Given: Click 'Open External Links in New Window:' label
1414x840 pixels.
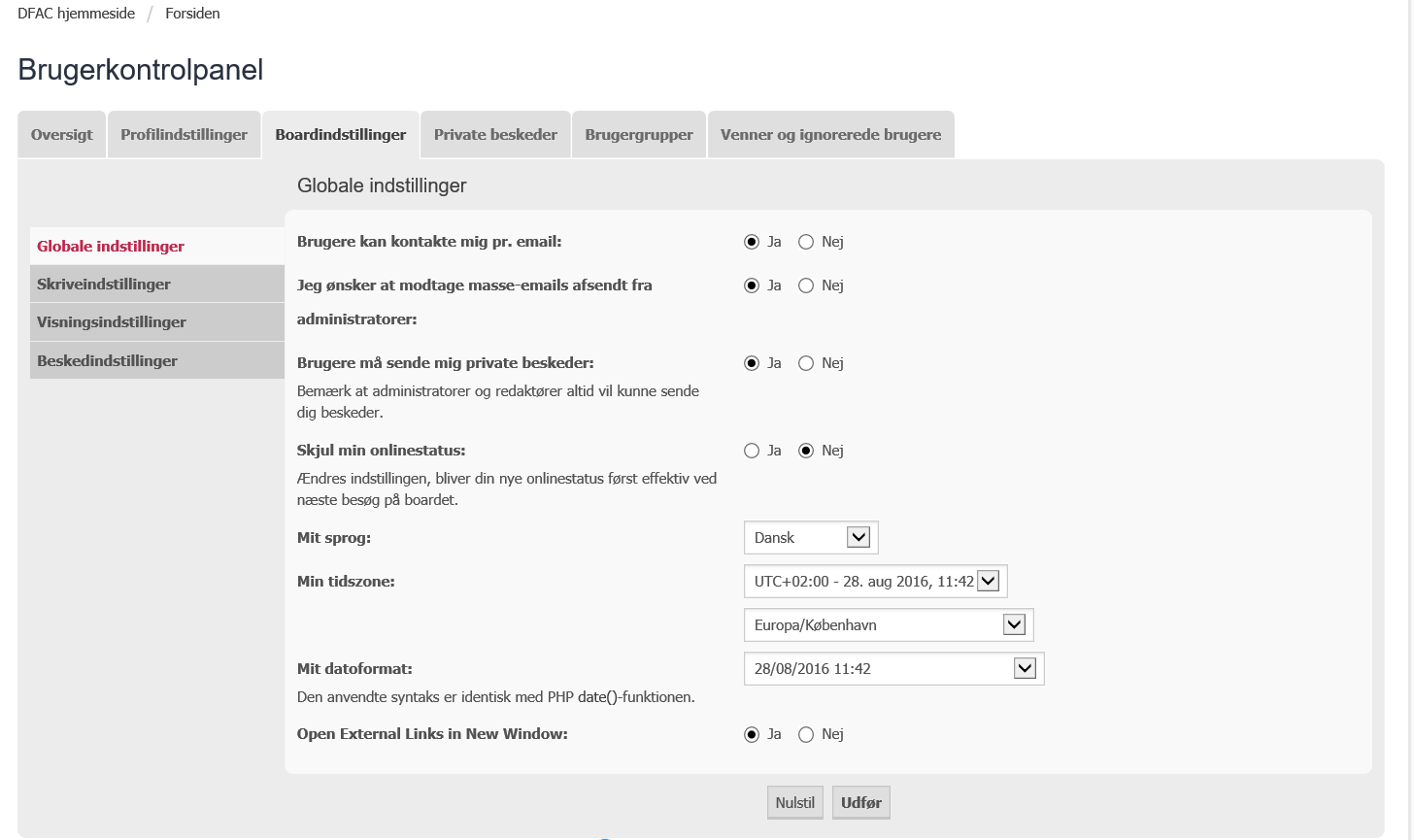Looking at the screenshot, I should (432, 734).
